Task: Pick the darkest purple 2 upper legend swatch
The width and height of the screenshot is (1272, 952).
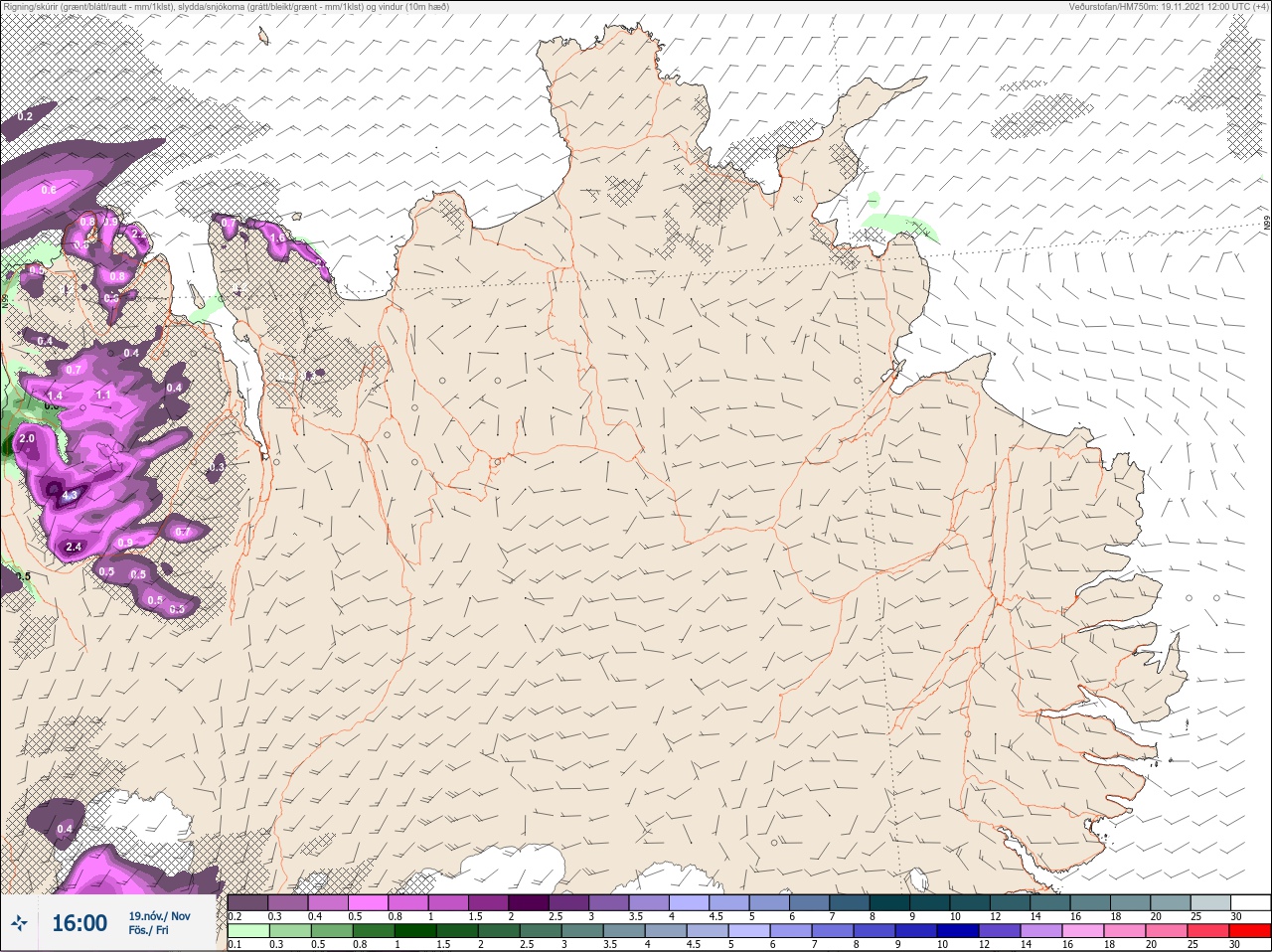Action: [529, 902]
